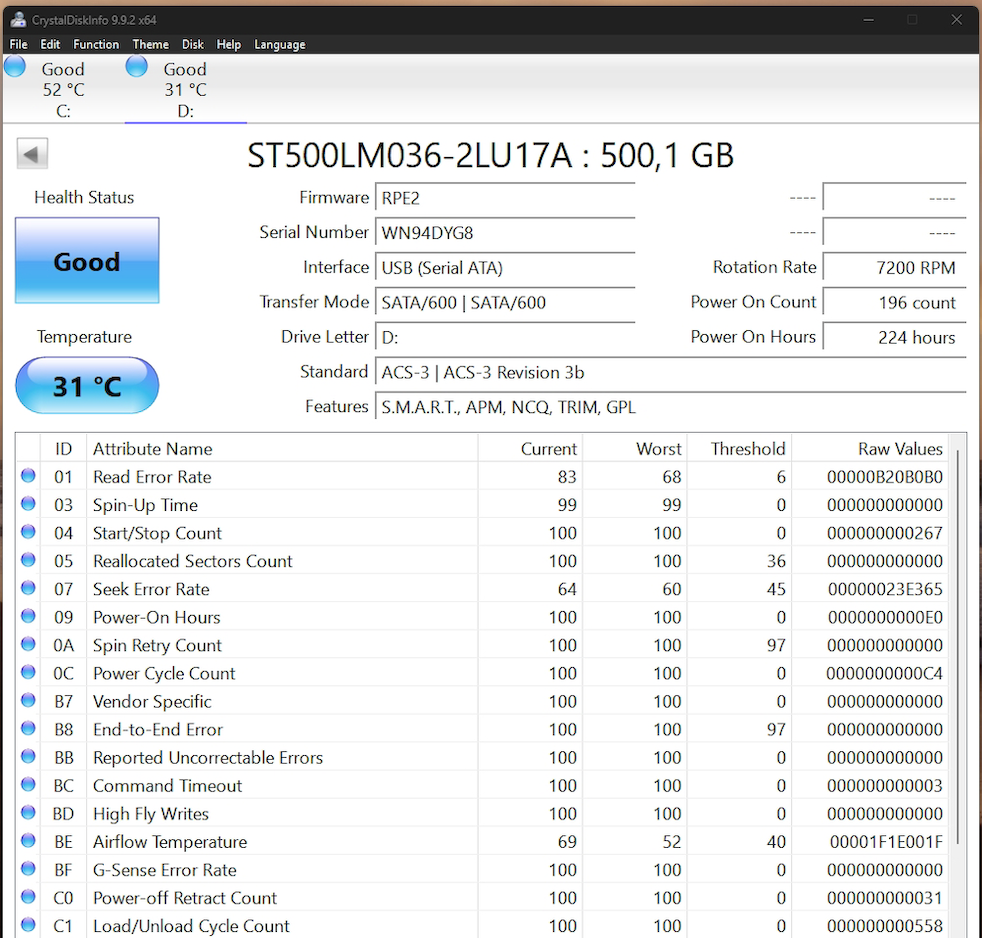Screen dimensions: 982x938
Task: Click the SMART attribute list vertical scrollbar
Action: point(958,645)
